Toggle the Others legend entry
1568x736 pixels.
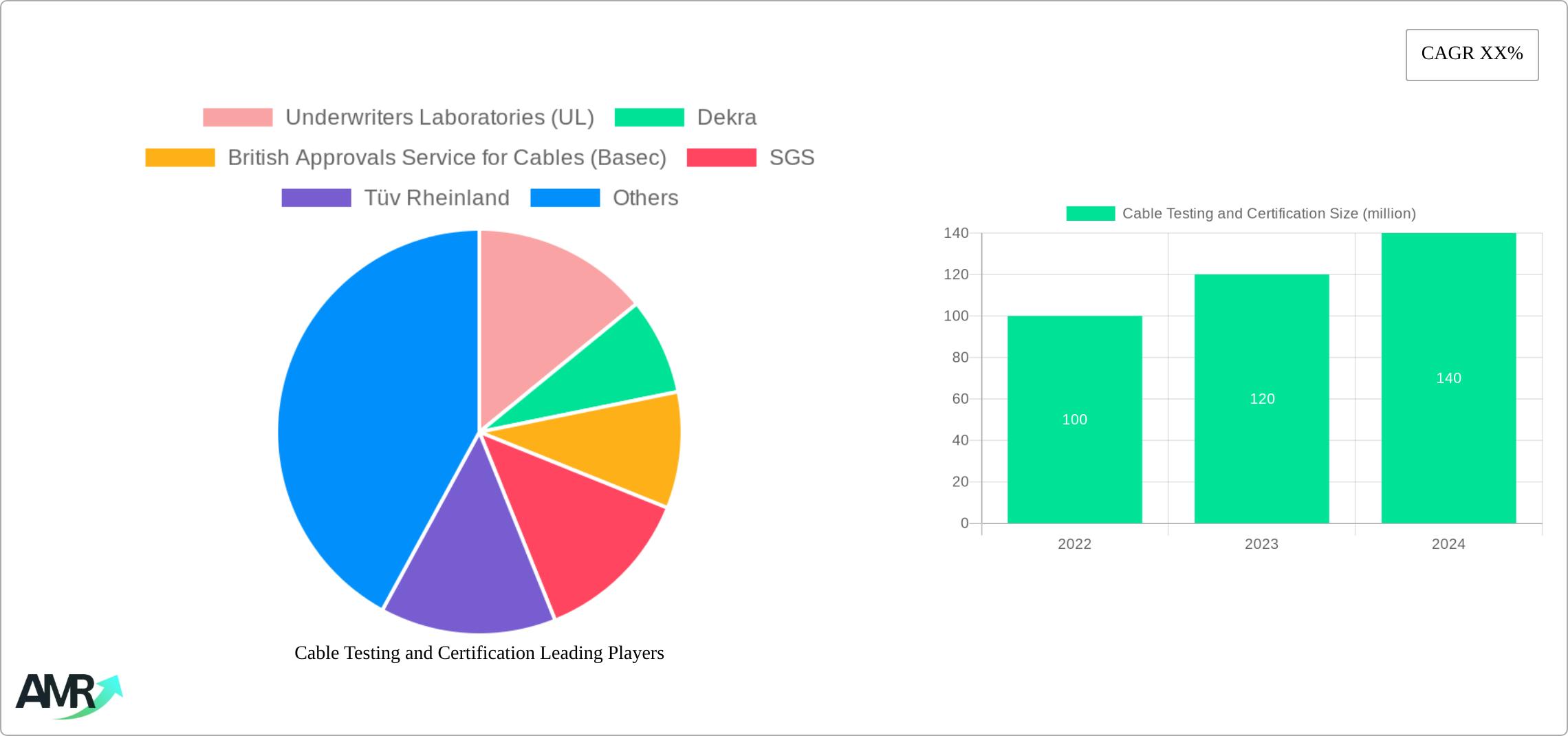644,197
